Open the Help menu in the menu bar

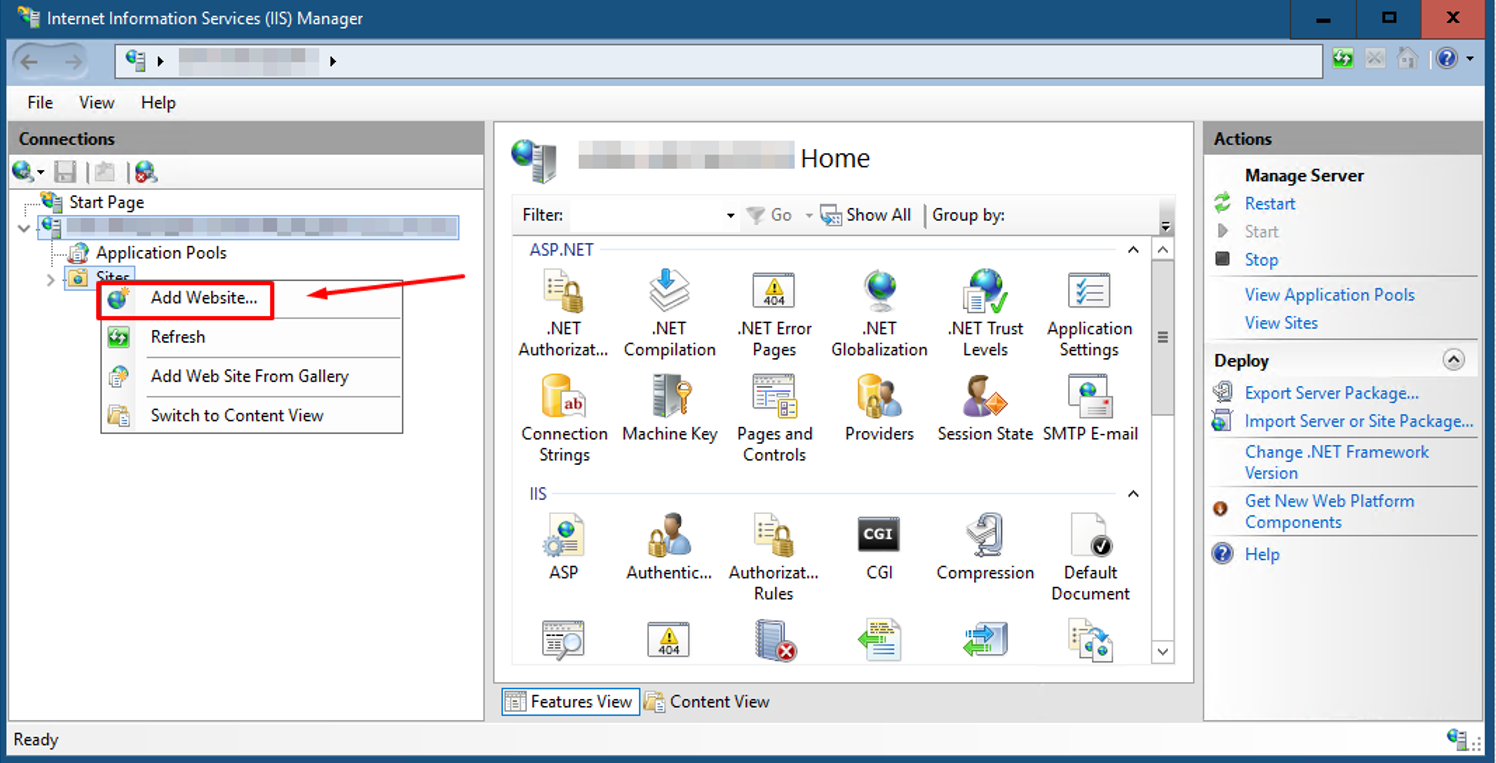158,102
